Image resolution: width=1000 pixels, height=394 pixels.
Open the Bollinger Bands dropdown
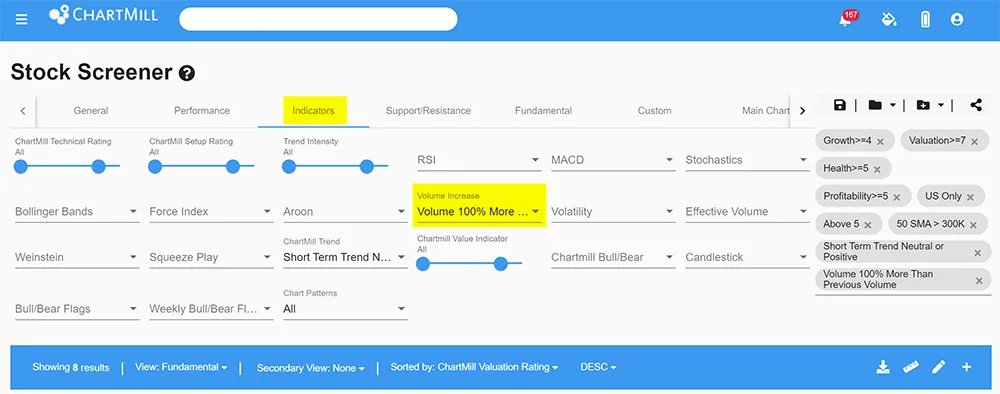[77, 212]
